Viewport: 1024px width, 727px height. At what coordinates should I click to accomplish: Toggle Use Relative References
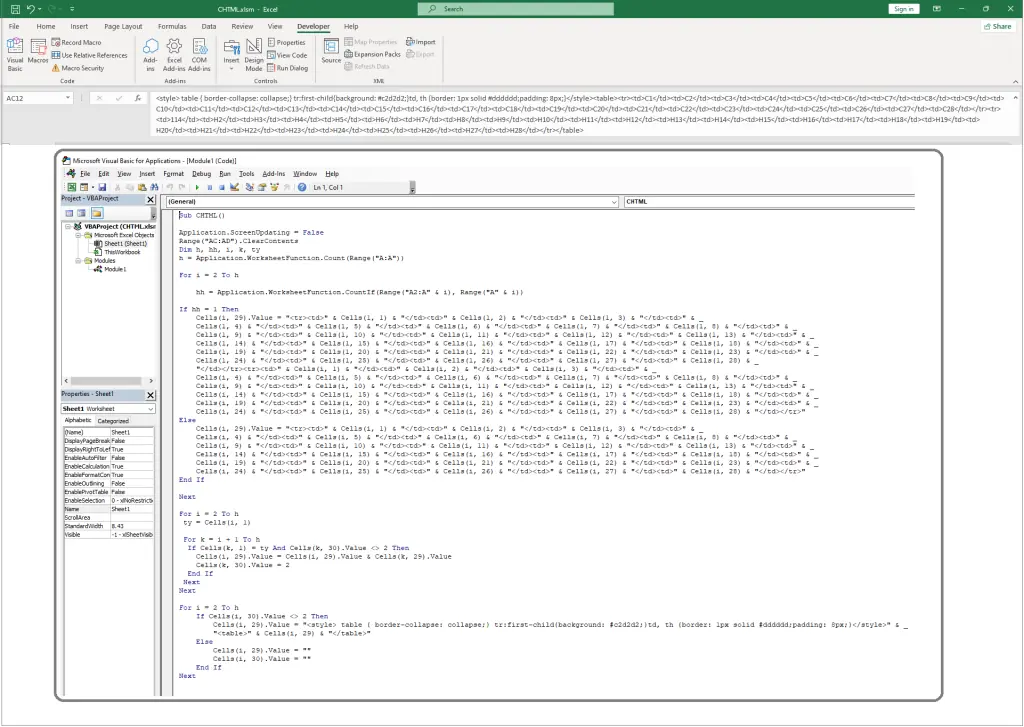pyautogui.click(x=90, y=55)
